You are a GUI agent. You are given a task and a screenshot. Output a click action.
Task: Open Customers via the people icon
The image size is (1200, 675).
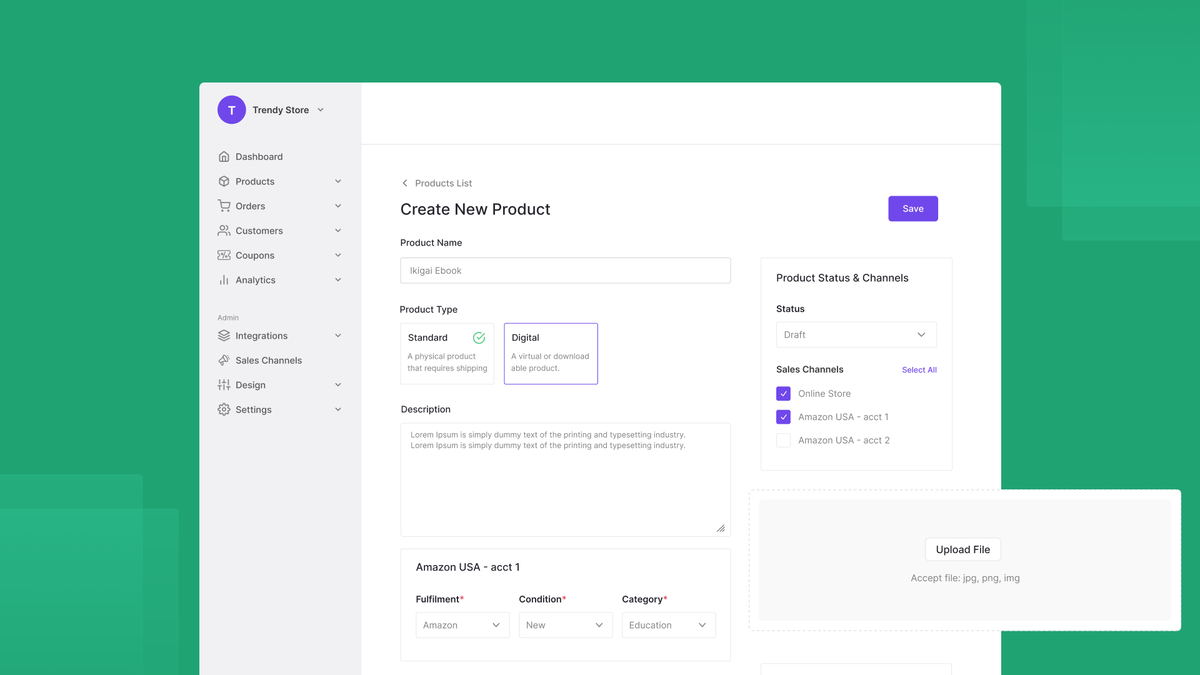pyautogui.click(x=224, y=230)
